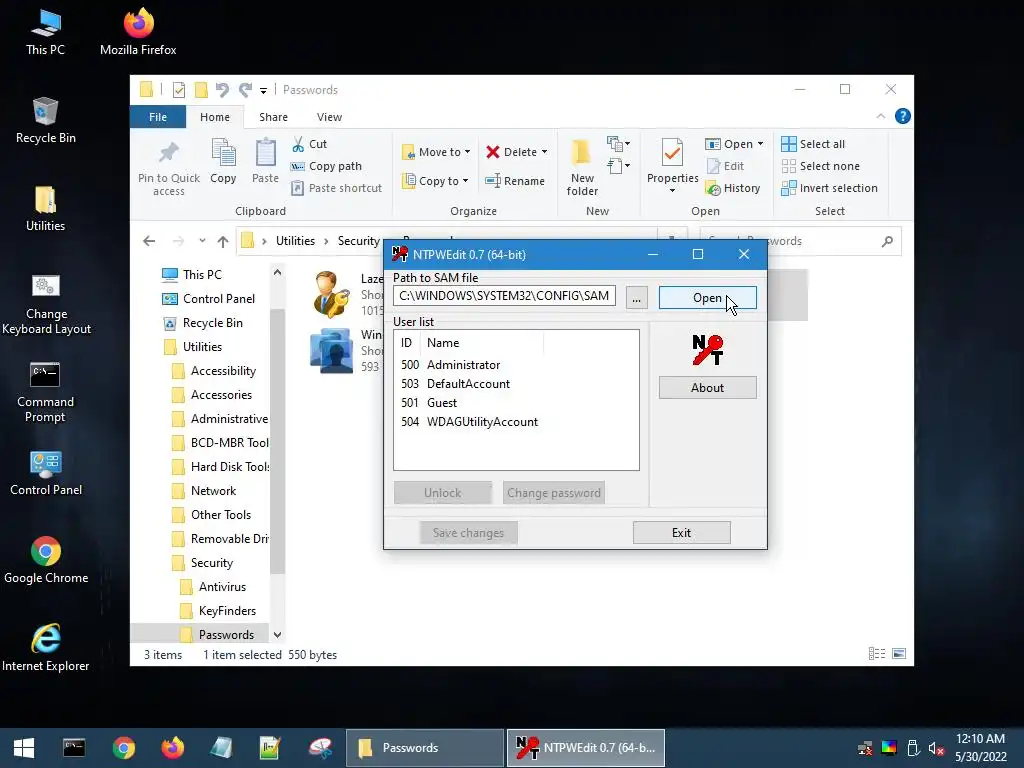Open recent locations dropdown arrow
The height and width of the screenshot is (768, 1024).
[x=202, y=241]
